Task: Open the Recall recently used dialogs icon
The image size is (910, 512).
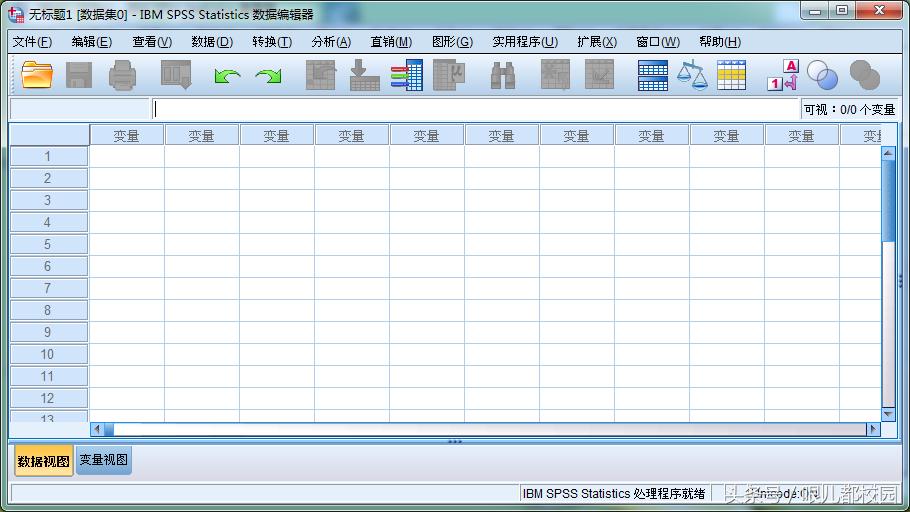Action: 176,75
